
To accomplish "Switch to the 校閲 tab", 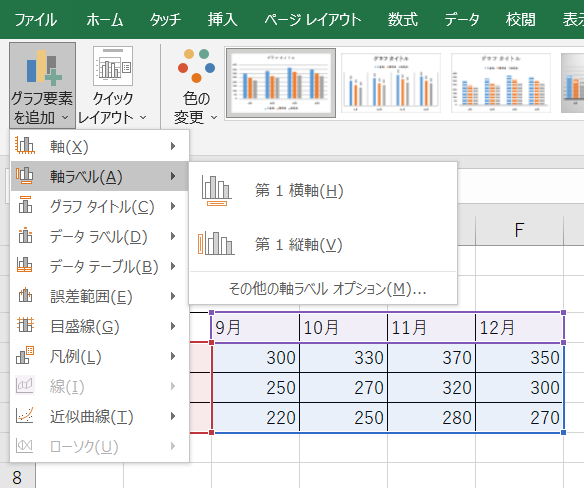I will coord(521,19).
